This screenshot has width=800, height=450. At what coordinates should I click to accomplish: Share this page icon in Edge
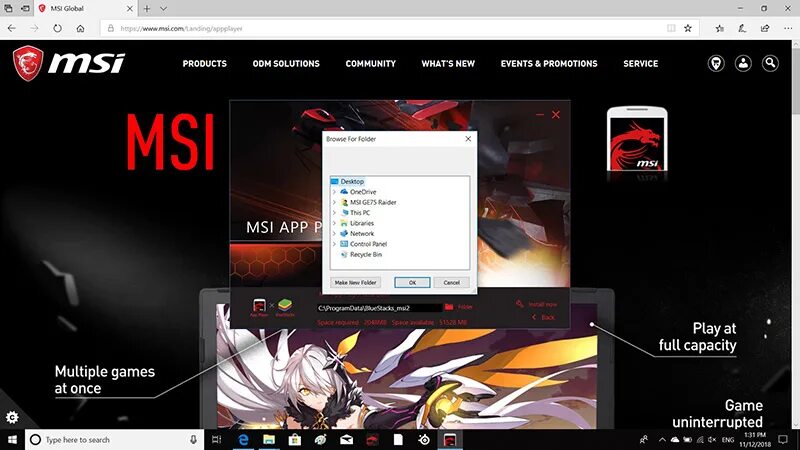[764, 29]
